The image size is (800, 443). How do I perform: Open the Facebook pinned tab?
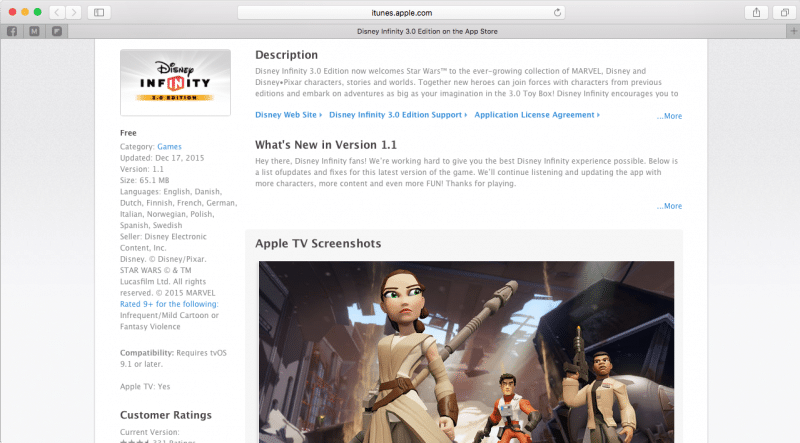(x=13, y=31)
